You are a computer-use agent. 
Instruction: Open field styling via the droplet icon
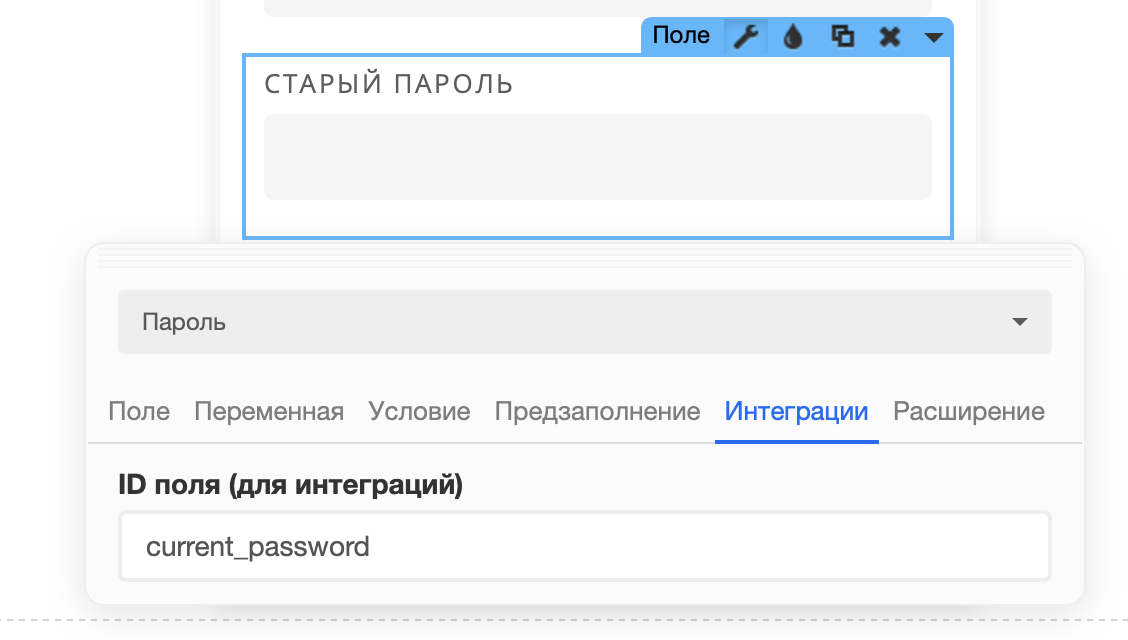pyautogui.click(x=793, y=36)
